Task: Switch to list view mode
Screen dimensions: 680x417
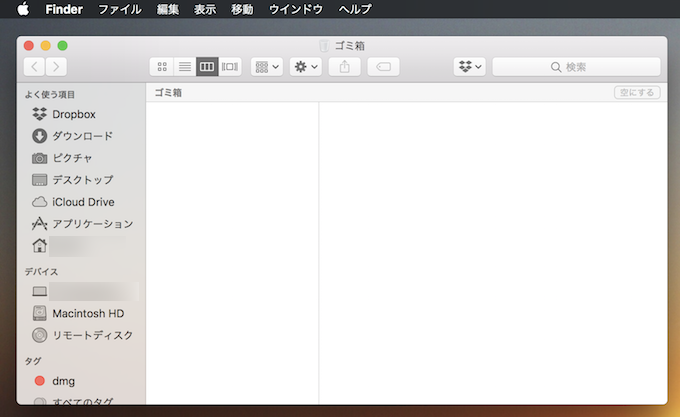Action: 185,67
